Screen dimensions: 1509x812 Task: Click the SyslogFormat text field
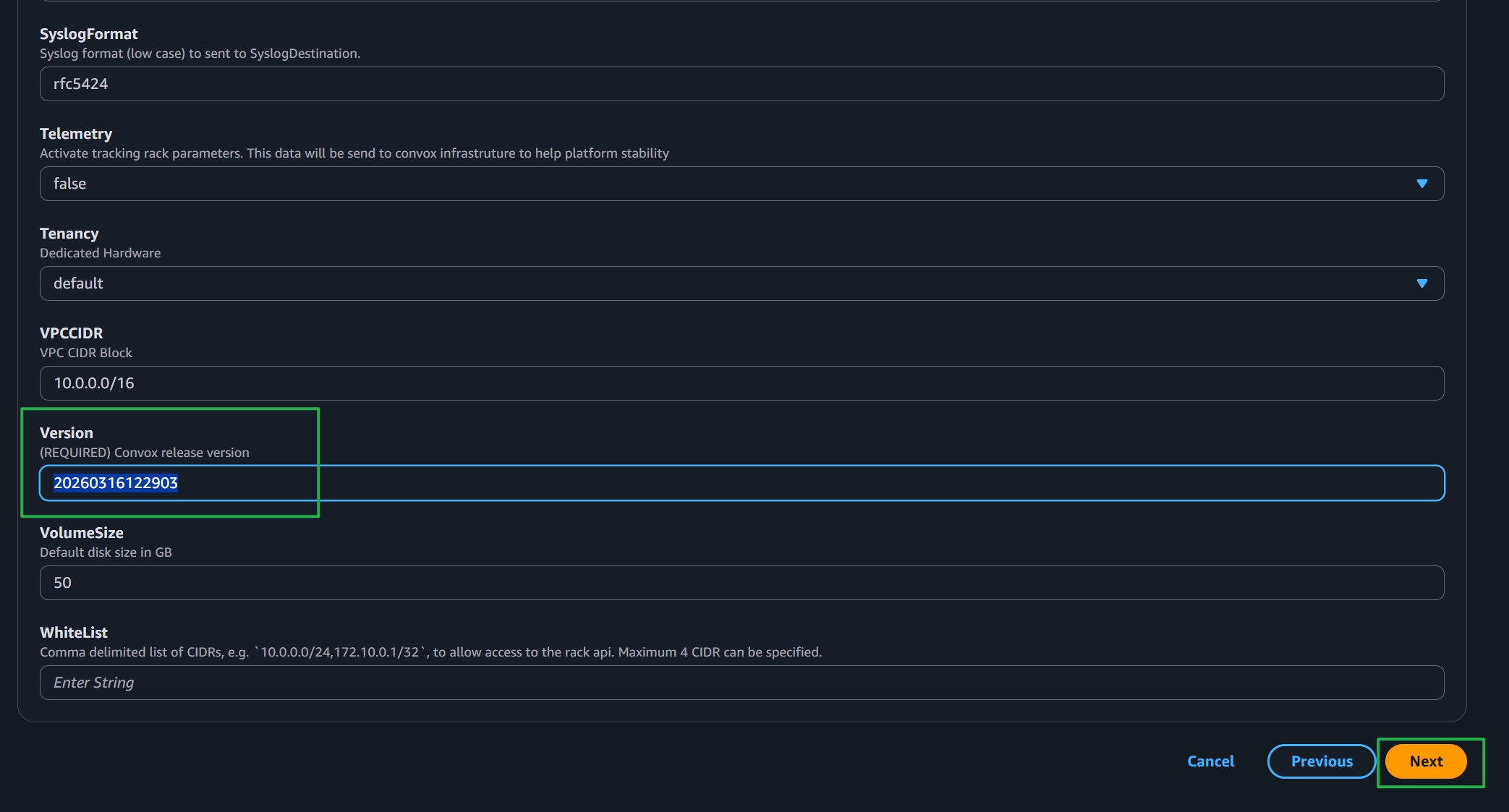[741, 84]
